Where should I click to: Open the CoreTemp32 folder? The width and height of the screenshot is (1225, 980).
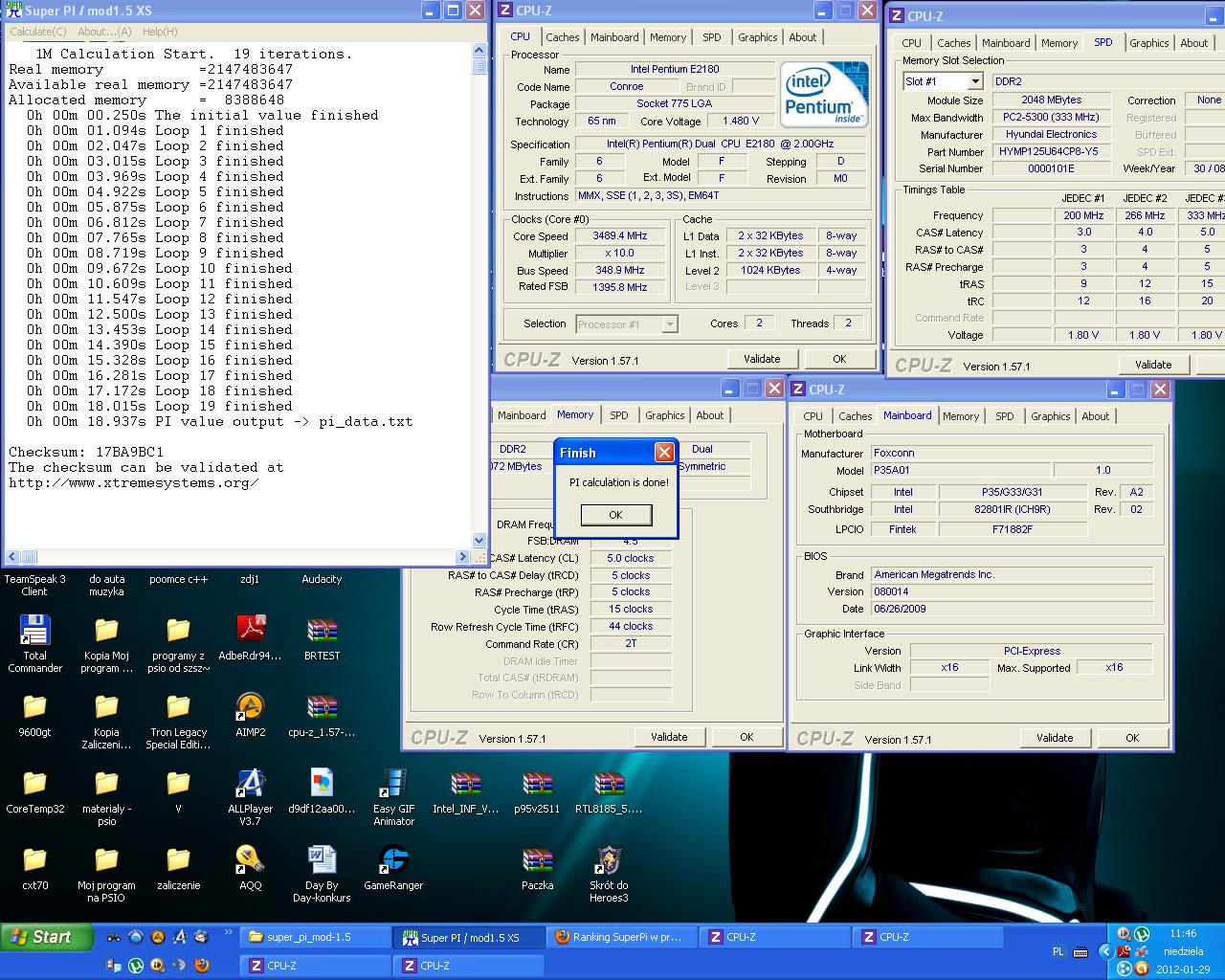(34, 791)
